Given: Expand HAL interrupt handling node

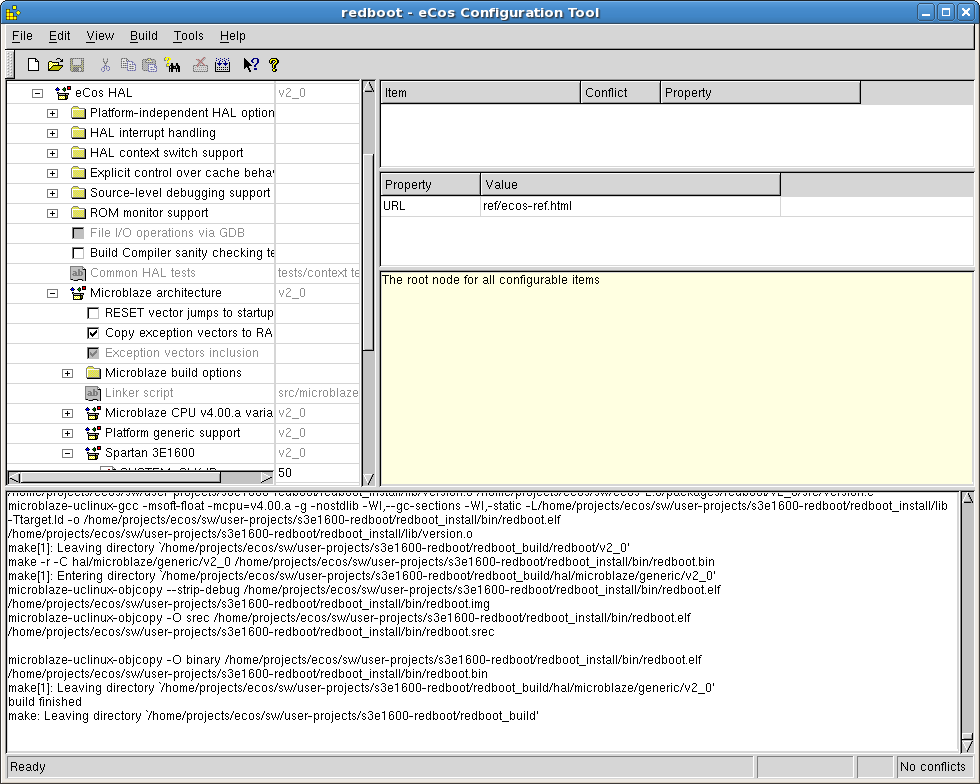Looking at the screenshot, I should (53, 133).
